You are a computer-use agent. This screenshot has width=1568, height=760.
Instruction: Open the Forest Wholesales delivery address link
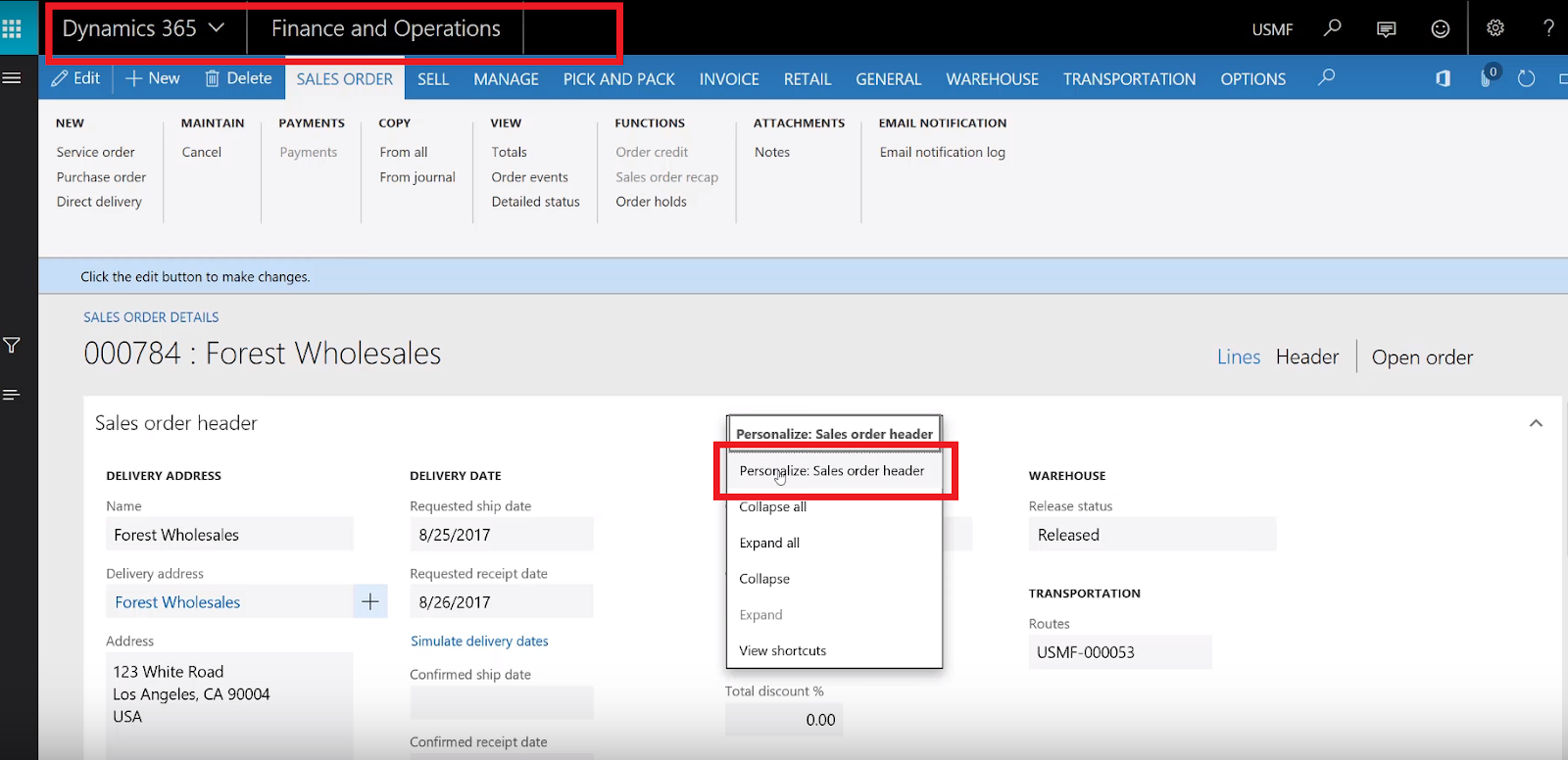pos(177,602)
